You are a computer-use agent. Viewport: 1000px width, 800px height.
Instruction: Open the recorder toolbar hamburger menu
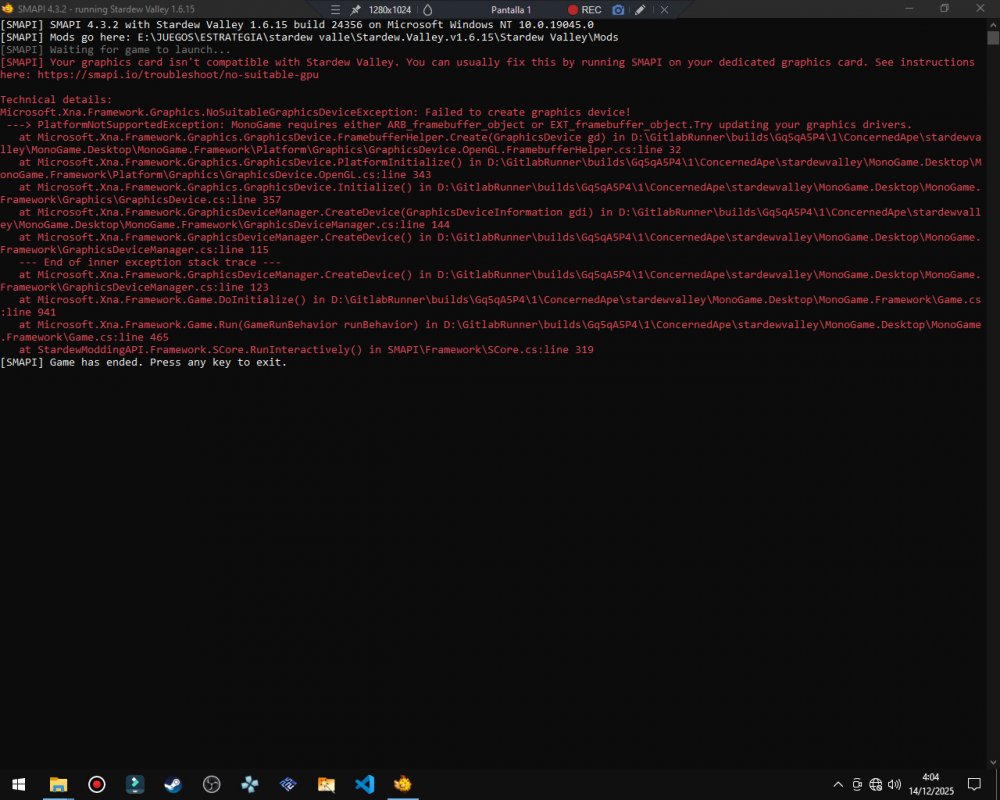click(336, 9)
